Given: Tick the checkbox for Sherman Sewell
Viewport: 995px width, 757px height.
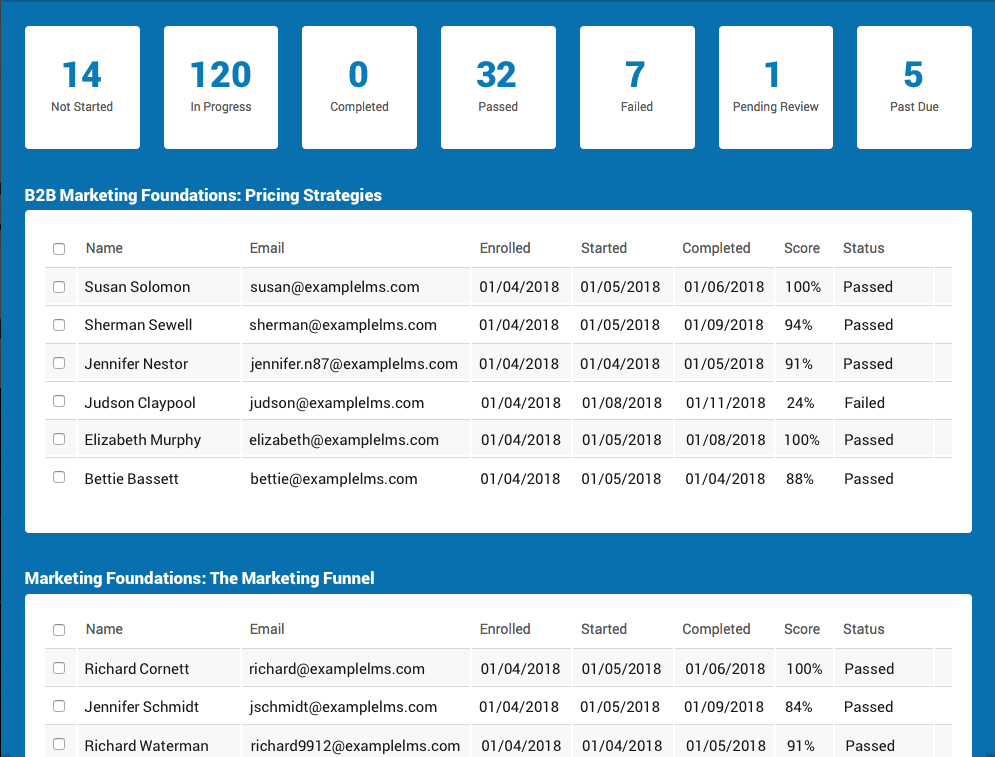Looking at the screenshot, I should (59, 325).
